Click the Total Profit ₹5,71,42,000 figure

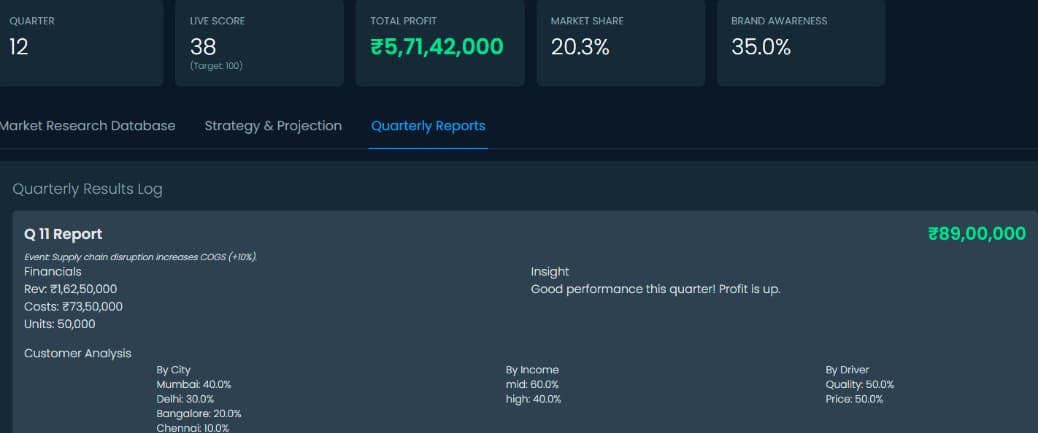coord(437,47)
